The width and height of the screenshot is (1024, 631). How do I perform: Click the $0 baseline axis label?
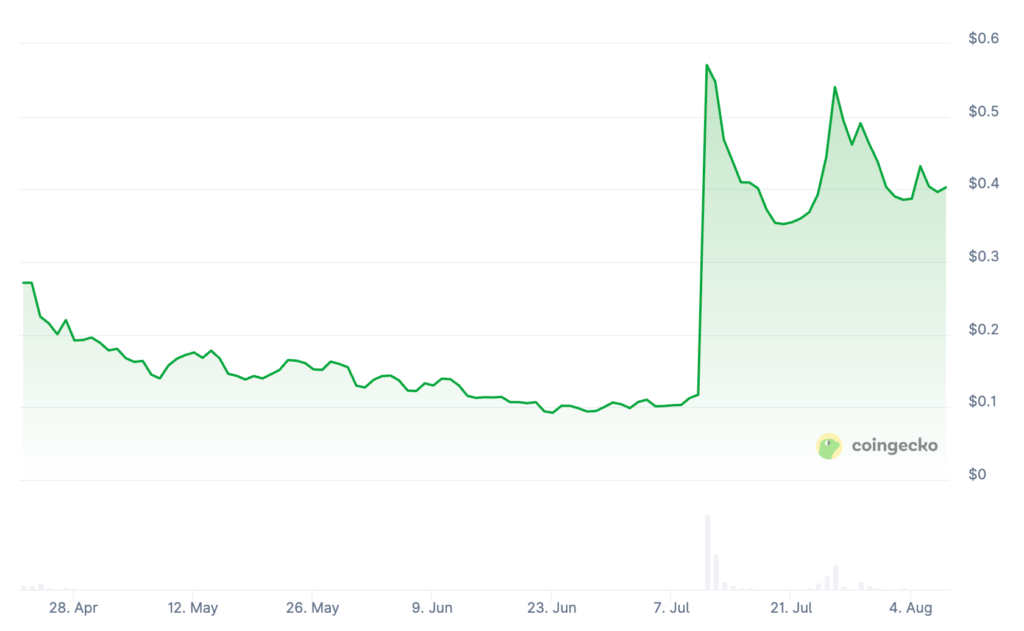tap(977, 474)
